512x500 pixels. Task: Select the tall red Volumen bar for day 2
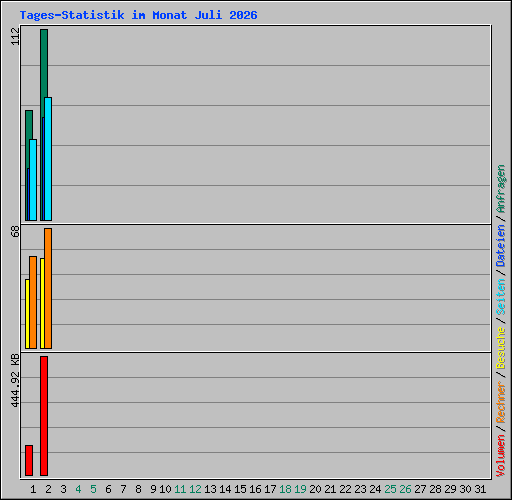[44, 416]
